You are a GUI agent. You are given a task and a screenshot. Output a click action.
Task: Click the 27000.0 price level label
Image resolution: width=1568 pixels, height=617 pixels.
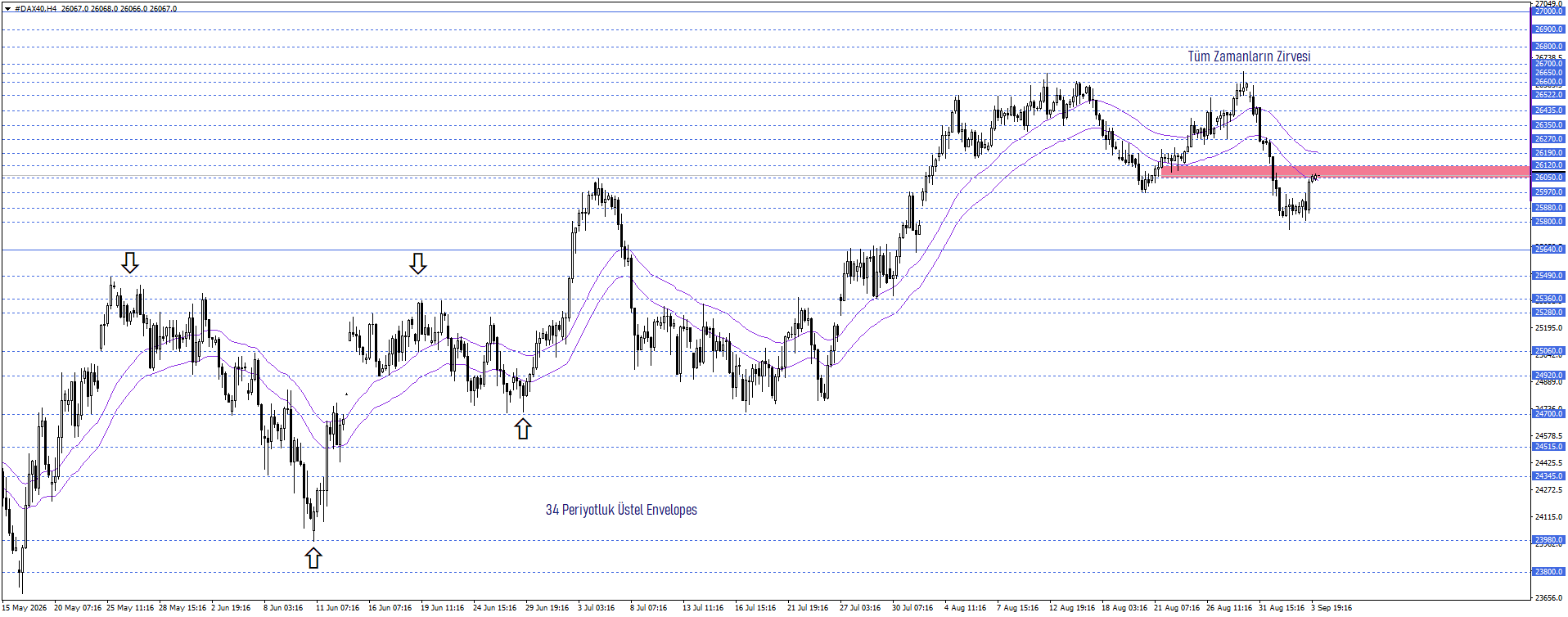1548,11
